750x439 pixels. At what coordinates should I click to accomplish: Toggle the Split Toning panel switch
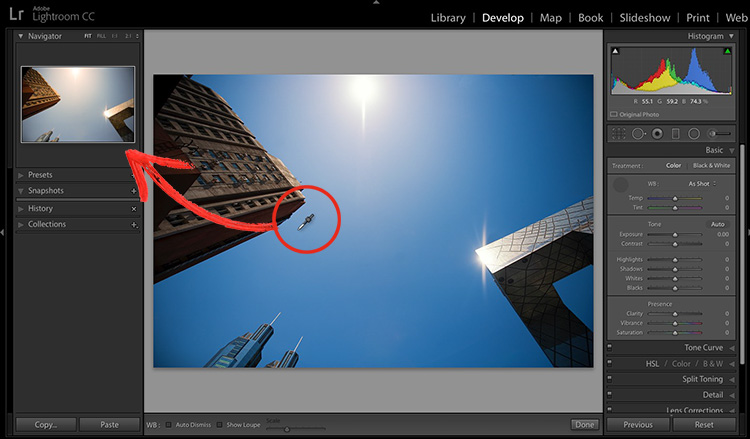(x=610, y=379)
